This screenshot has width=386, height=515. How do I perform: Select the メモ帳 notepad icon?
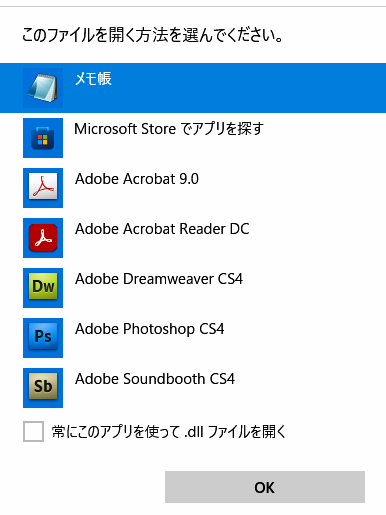pyautogui.click(x=43, y=88)
